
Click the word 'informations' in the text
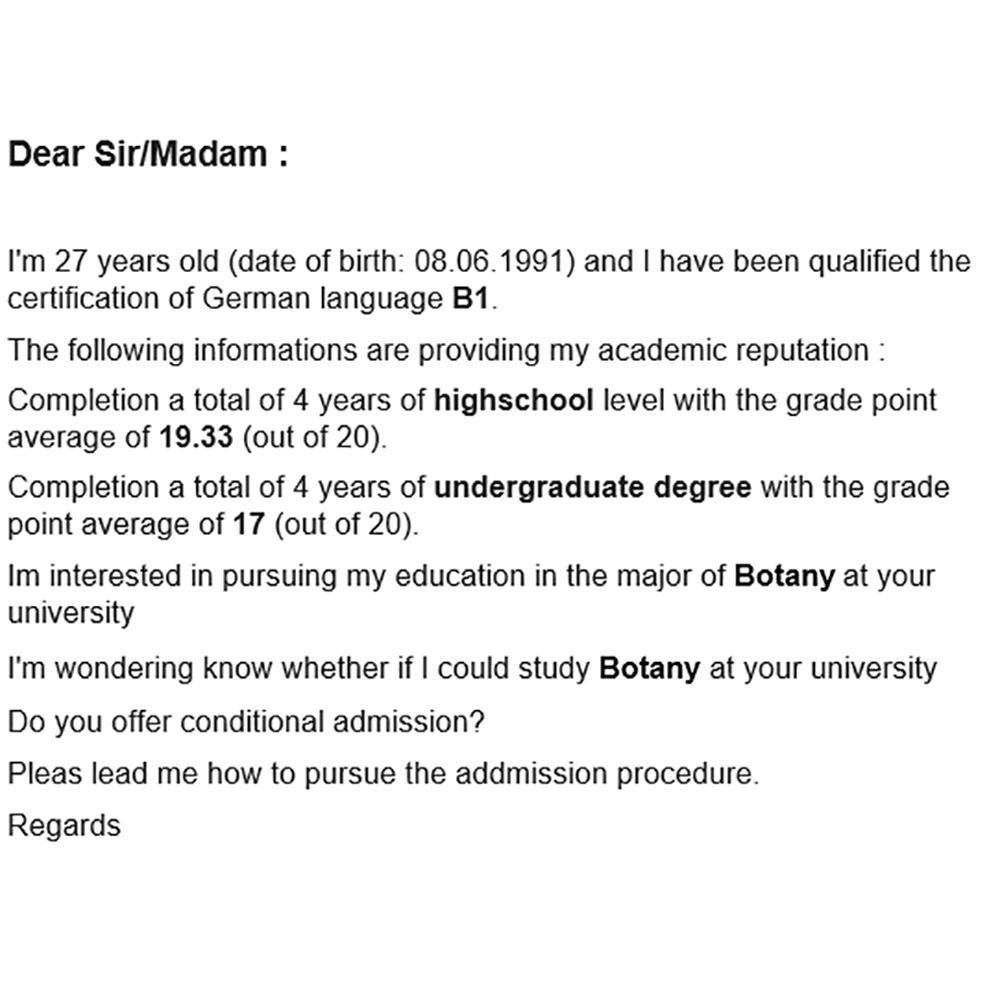(275, 350)
